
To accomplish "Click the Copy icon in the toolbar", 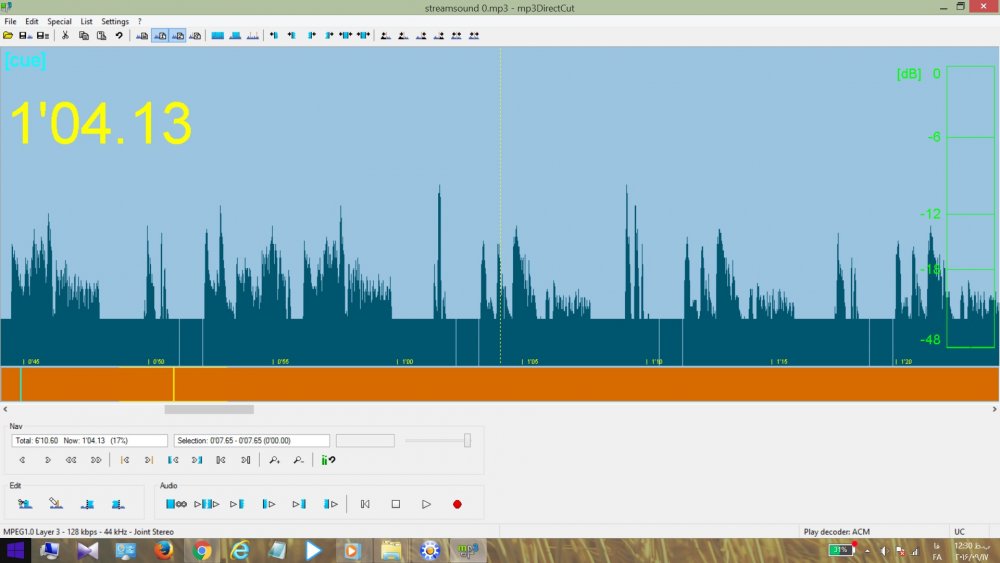I will (84, 35).
